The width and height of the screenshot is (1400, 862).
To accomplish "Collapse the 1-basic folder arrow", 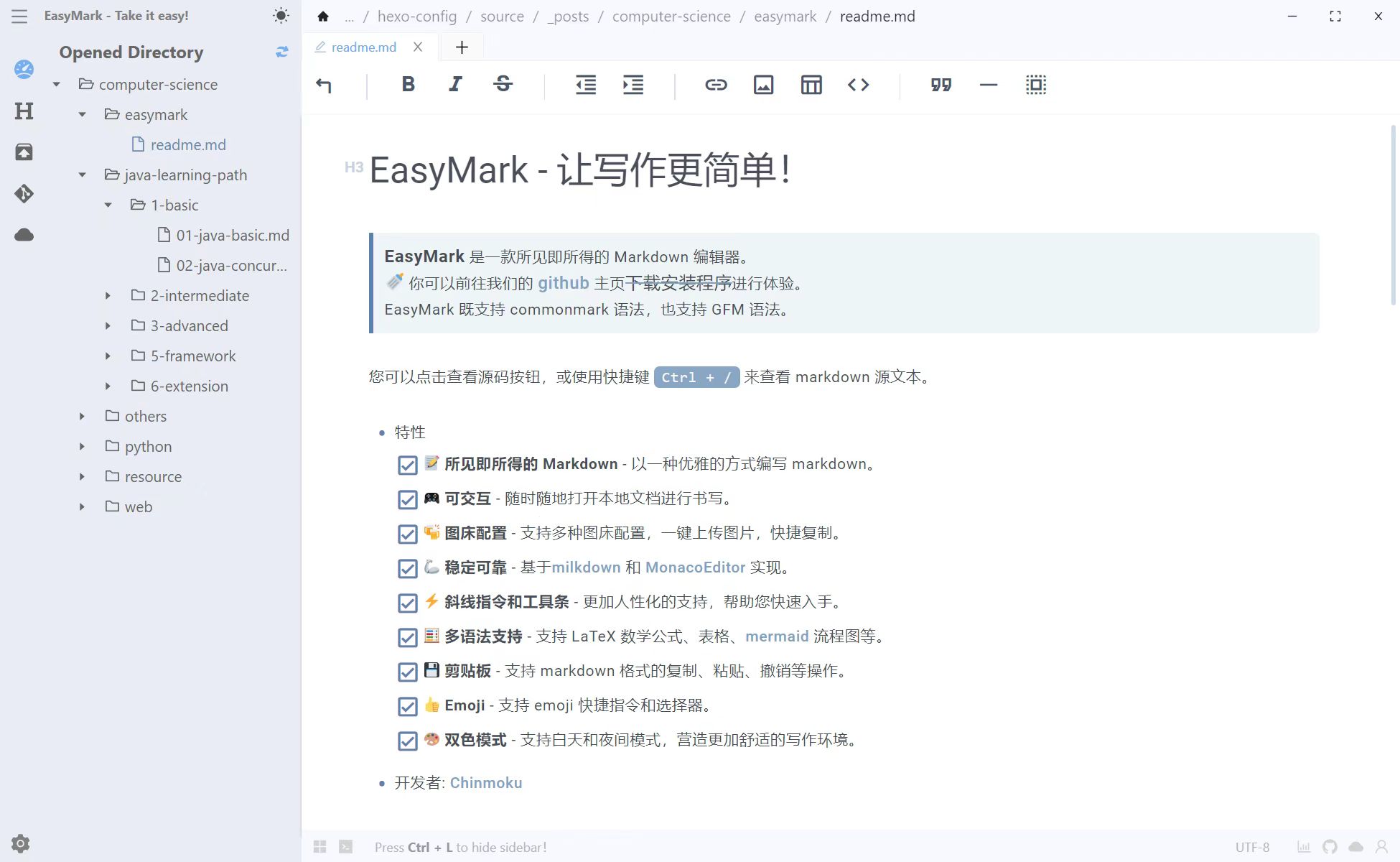I will (108, 205).
